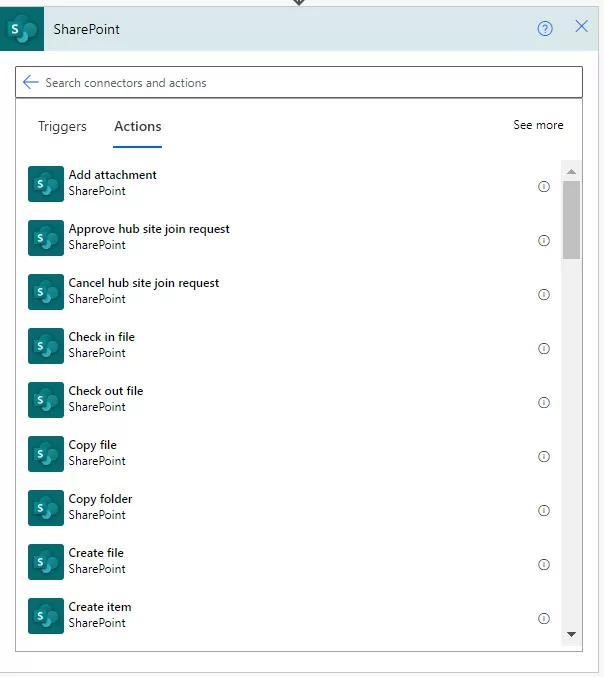Show info for Create item action
This screenshot has width=604, height=677.
pos(544,618)
